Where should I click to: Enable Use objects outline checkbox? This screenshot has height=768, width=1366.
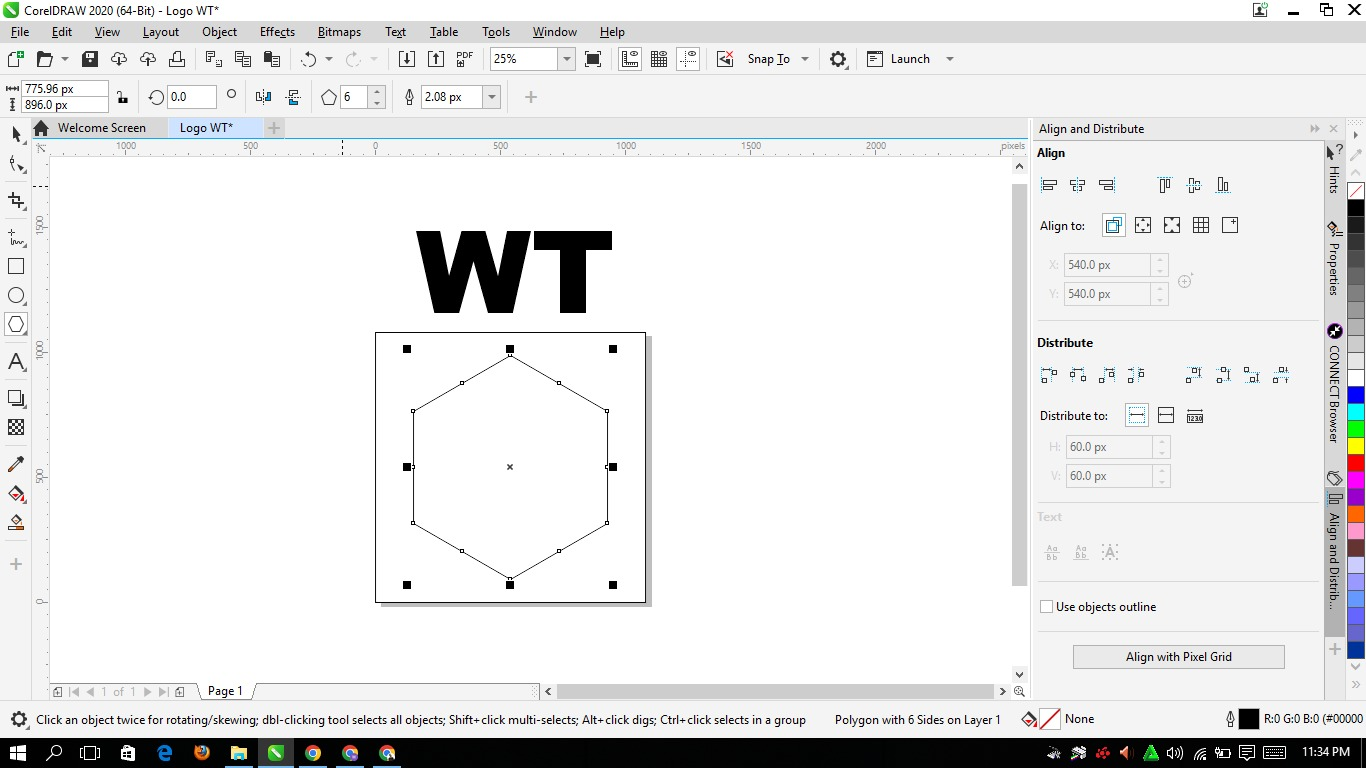(x=1046, y=607)
